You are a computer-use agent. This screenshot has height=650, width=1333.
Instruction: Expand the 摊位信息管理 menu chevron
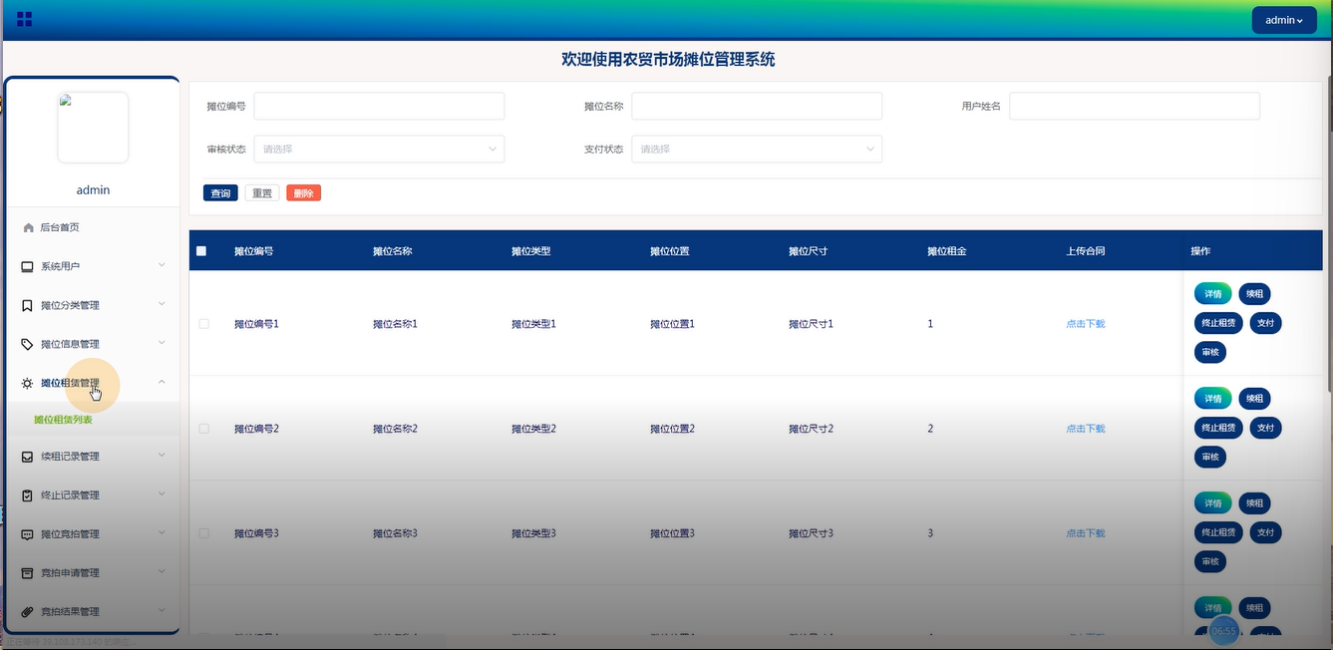pyautogui.click(x=162, y=343)
